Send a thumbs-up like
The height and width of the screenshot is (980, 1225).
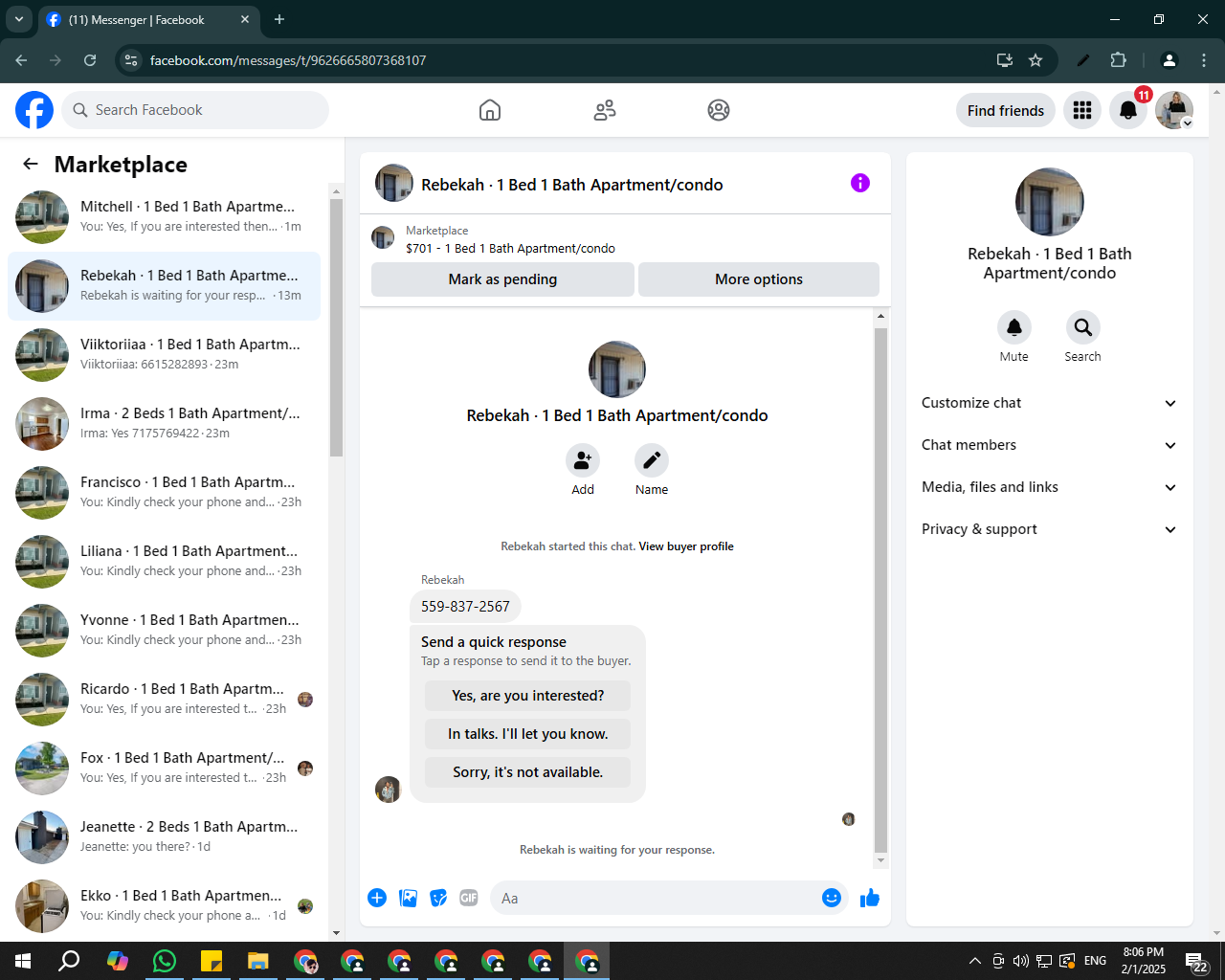870,898
